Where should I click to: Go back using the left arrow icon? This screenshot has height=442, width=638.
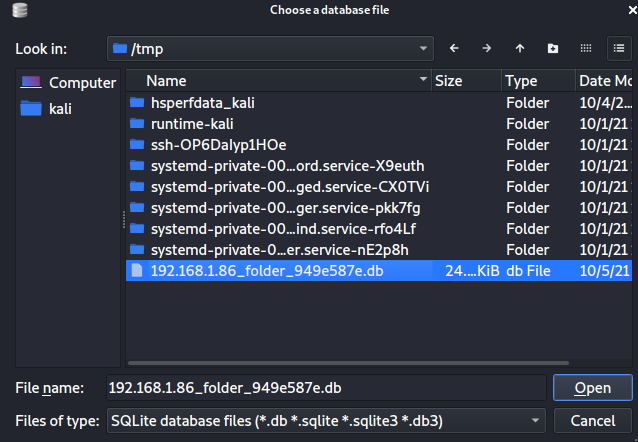454,48
